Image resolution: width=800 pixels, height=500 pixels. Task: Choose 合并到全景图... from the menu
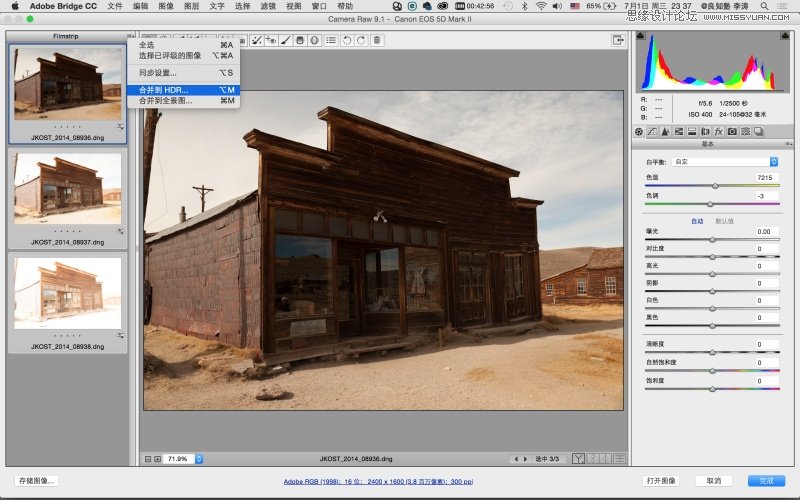click(166, 101)
